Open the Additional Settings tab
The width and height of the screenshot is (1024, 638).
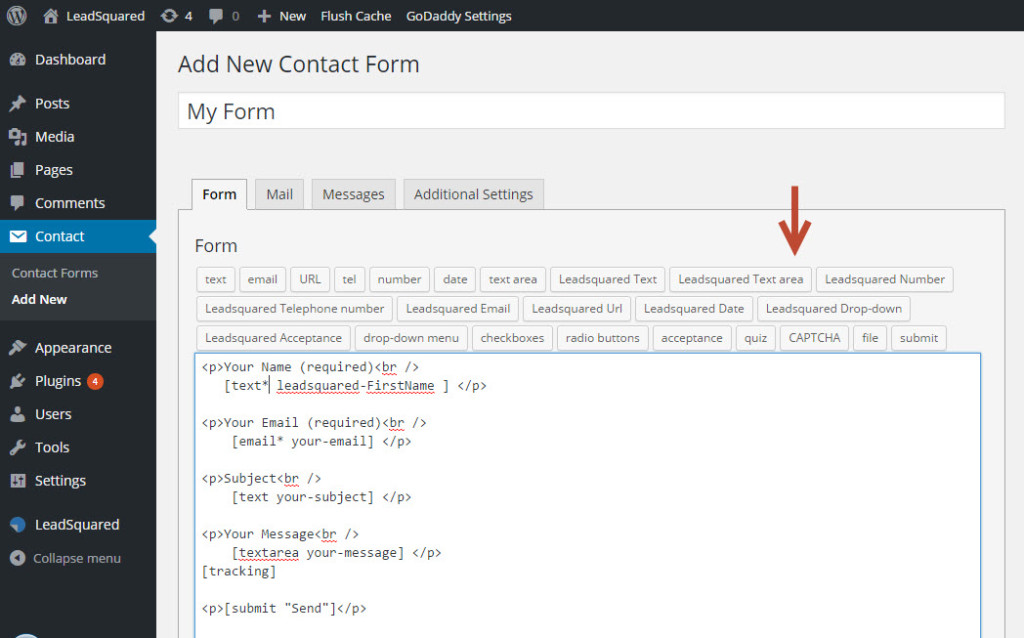tap(473, 194)
